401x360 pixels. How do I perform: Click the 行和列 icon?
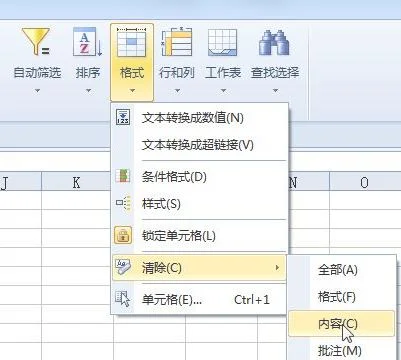pyautogui.click(x=177, y=42)
